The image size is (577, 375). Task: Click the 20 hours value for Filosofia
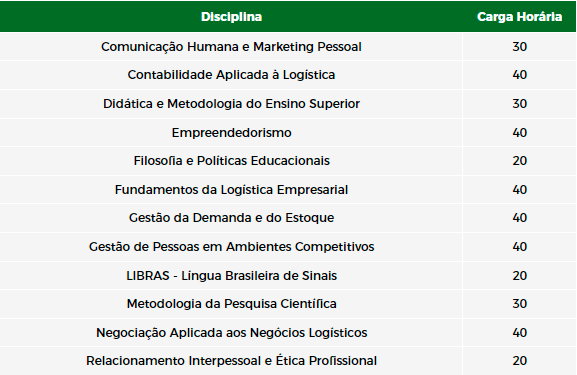pyautogui.click(x=520, y=161)
